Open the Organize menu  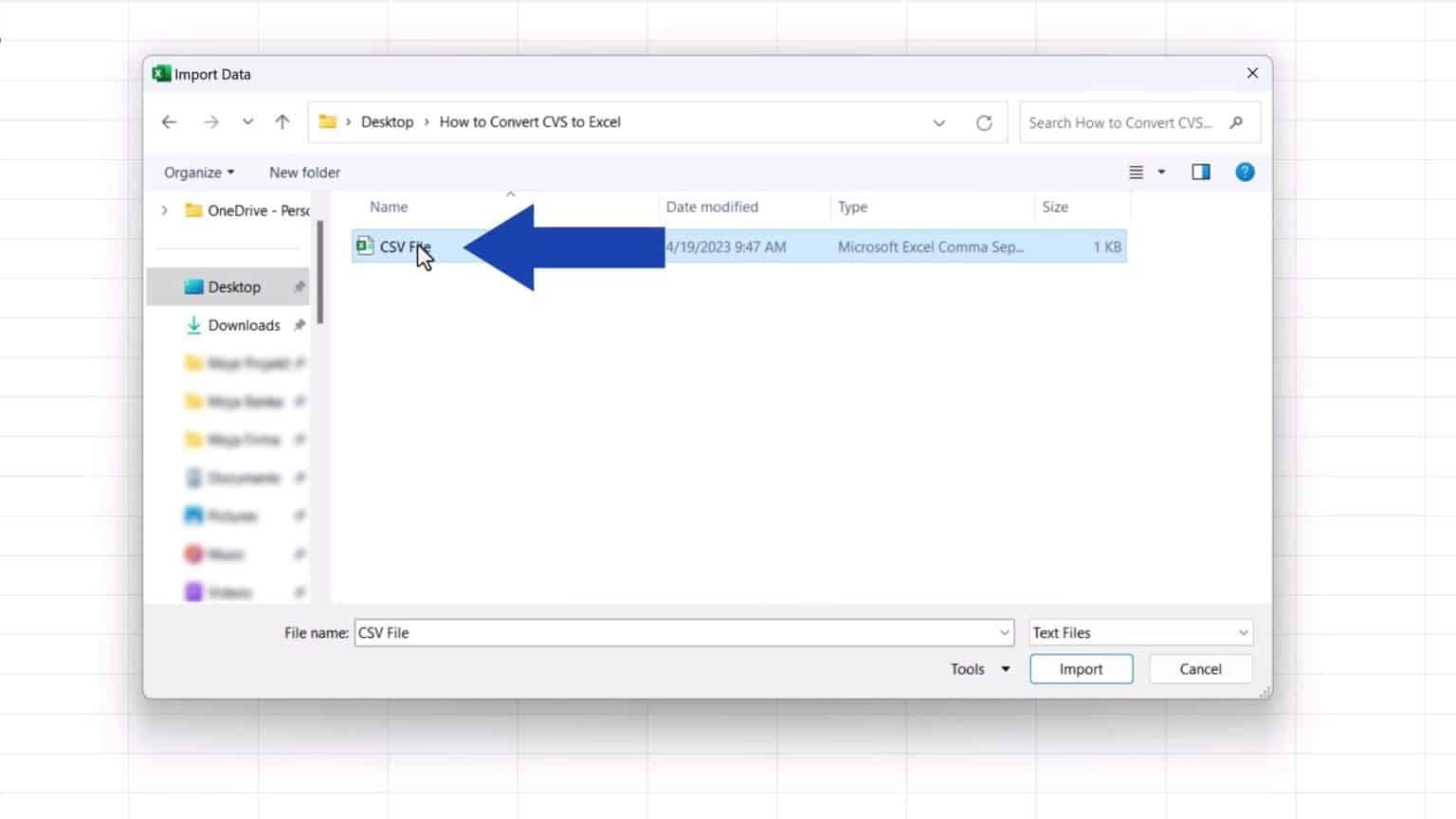[x=197, y=172]
